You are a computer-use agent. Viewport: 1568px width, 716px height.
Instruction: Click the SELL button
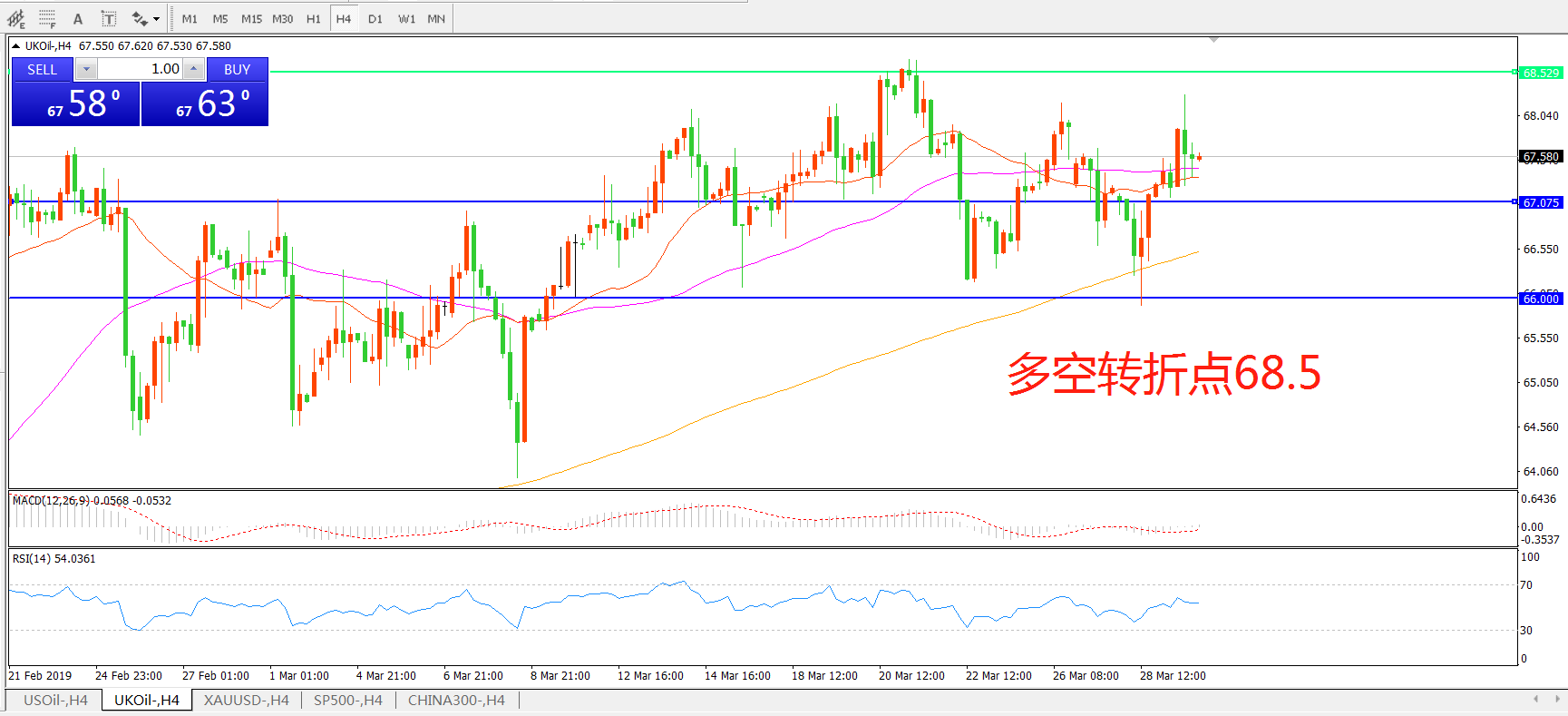[42, 69]
